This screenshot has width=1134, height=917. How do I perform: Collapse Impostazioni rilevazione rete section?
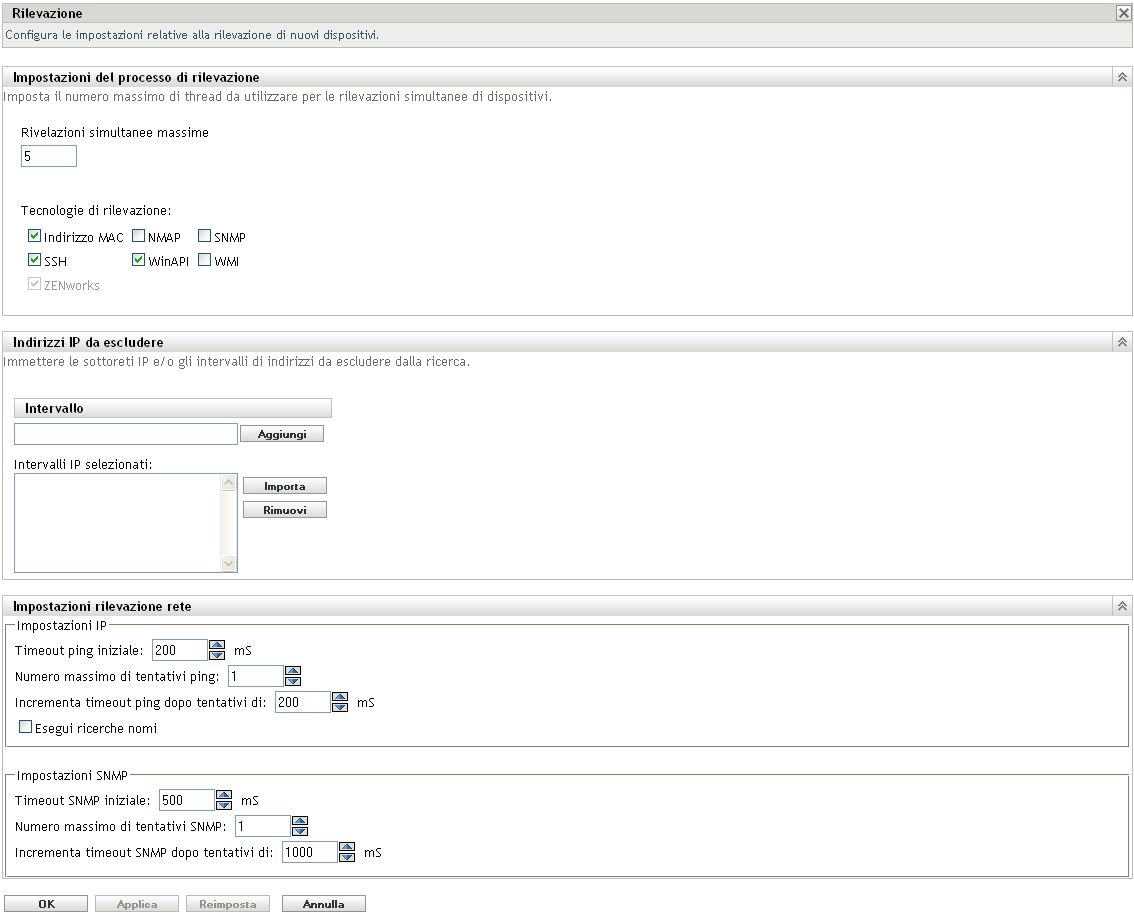pos(1122,606)
